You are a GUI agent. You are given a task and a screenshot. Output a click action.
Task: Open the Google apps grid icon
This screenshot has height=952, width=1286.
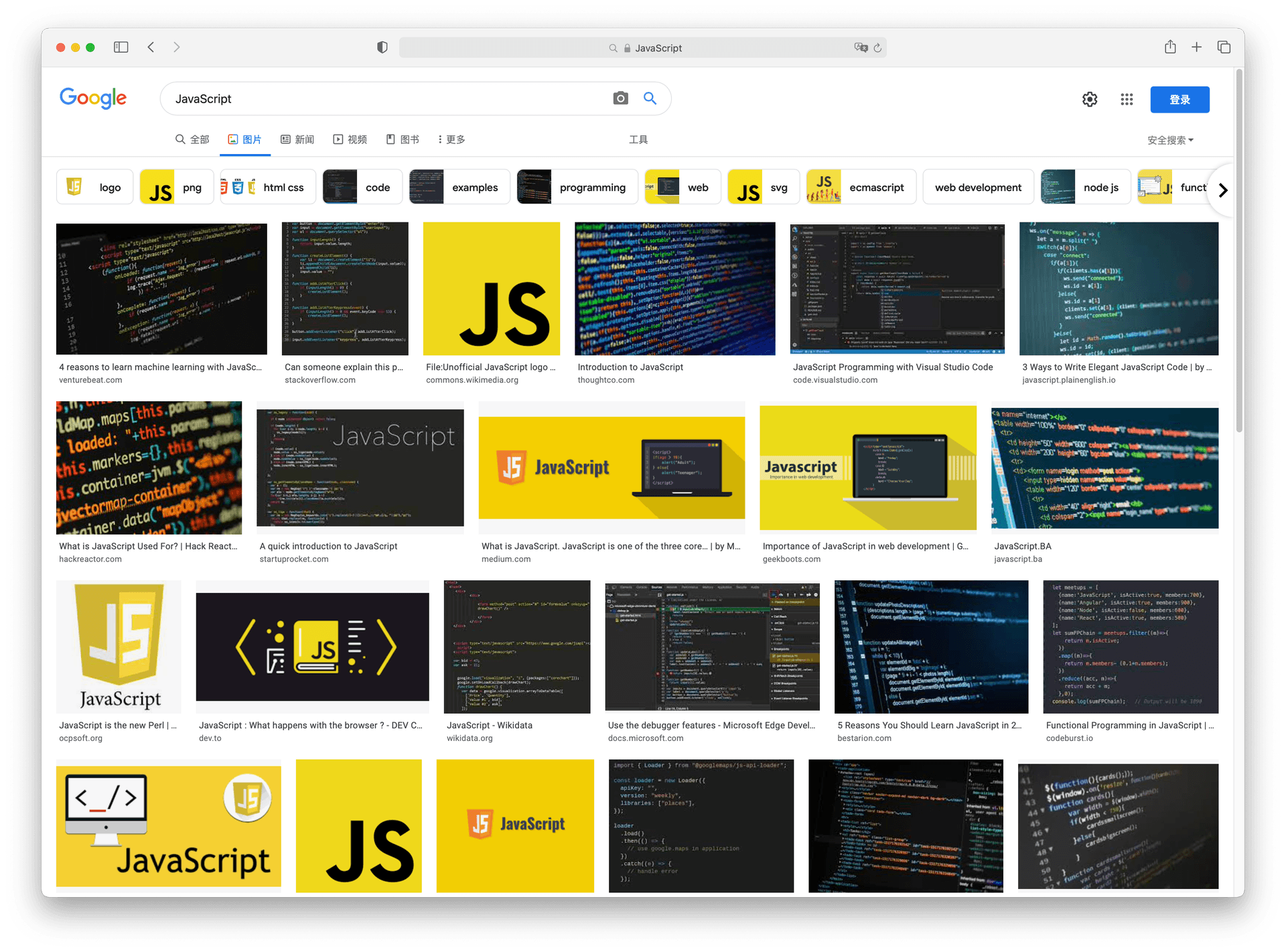coord(1127,99)
